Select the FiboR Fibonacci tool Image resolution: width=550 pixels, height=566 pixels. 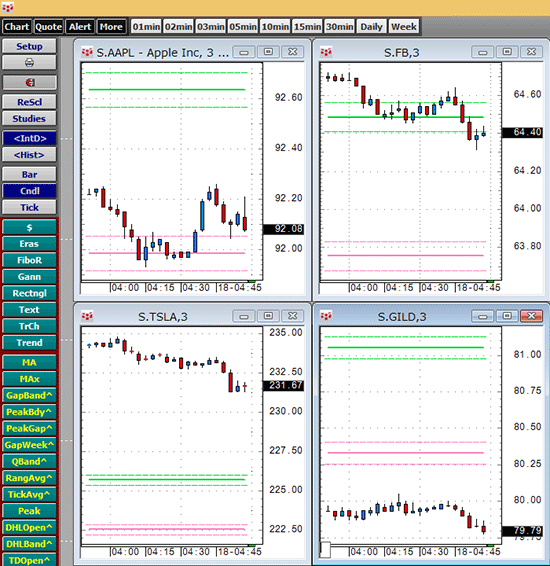click(x=29, y=260)
